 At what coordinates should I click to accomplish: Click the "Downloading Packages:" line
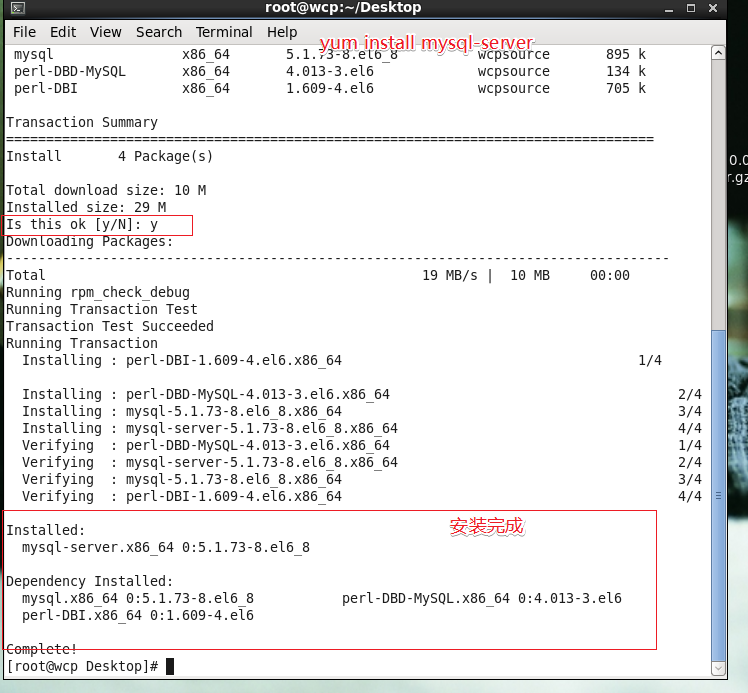pos(89,241)
